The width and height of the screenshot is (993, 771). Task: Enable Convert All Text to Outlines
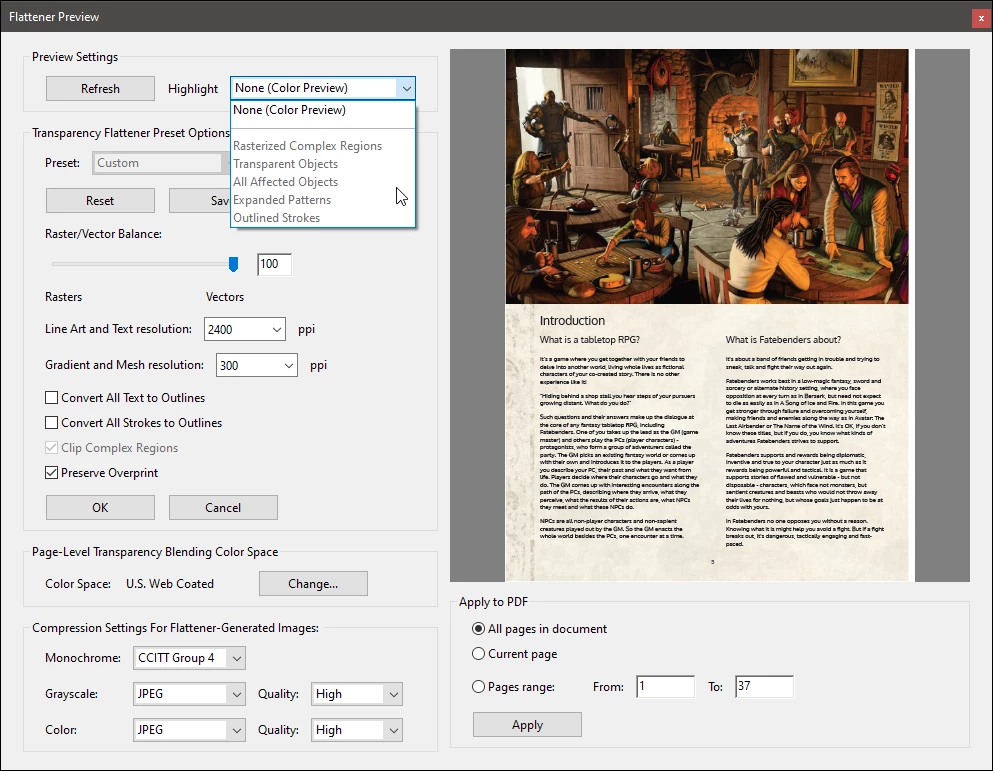[53, 398]
